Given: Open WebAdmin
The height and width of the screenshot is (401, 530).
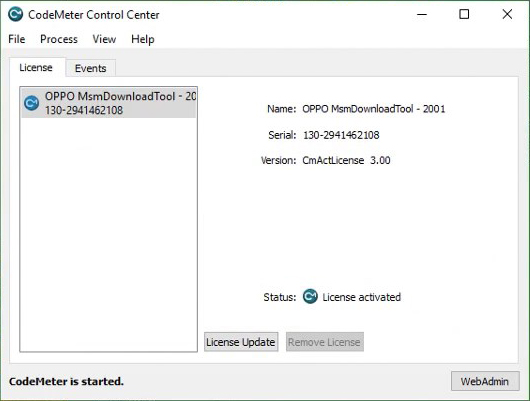Looking at the screenshot, I should click(485, 381).
